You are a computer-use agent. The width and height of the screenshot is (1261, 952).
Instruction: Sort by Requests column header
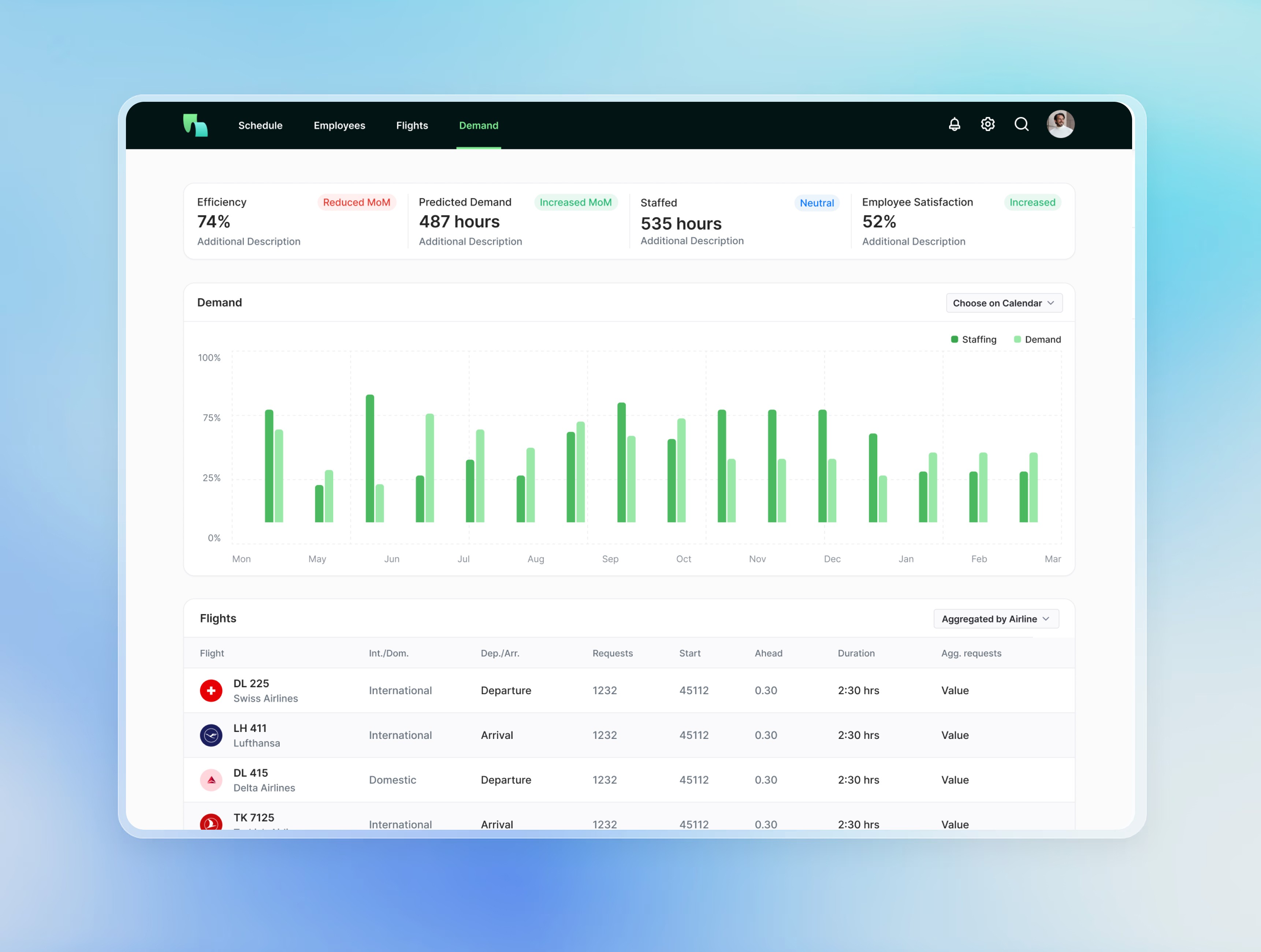coord(612,653)
